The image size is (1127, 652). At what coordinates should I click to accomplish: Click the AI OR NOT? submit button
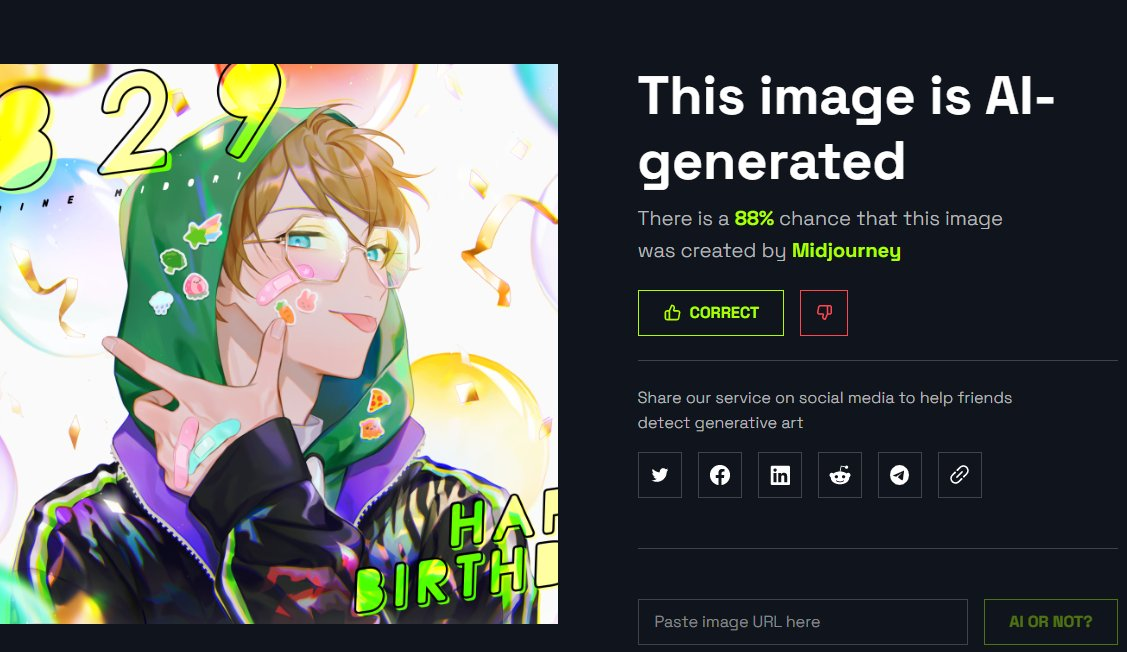(1051, 622)
